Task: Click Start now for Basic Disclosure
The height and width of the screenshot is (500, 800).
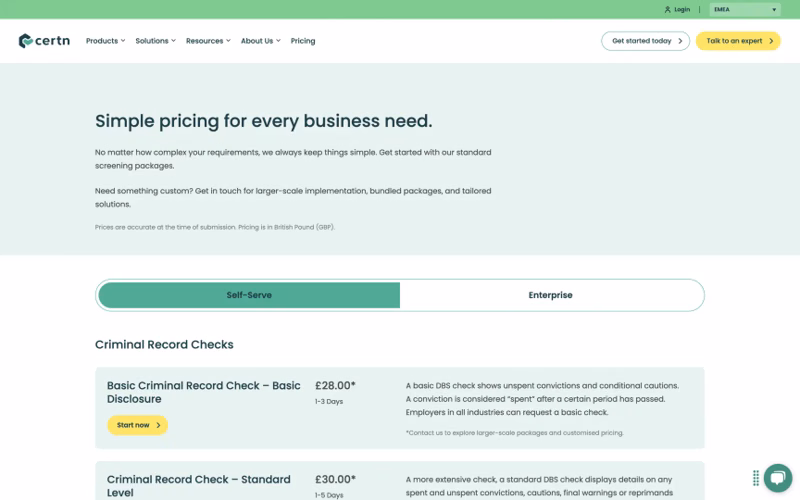Action: pyautogui.click(x=137, y=425)
